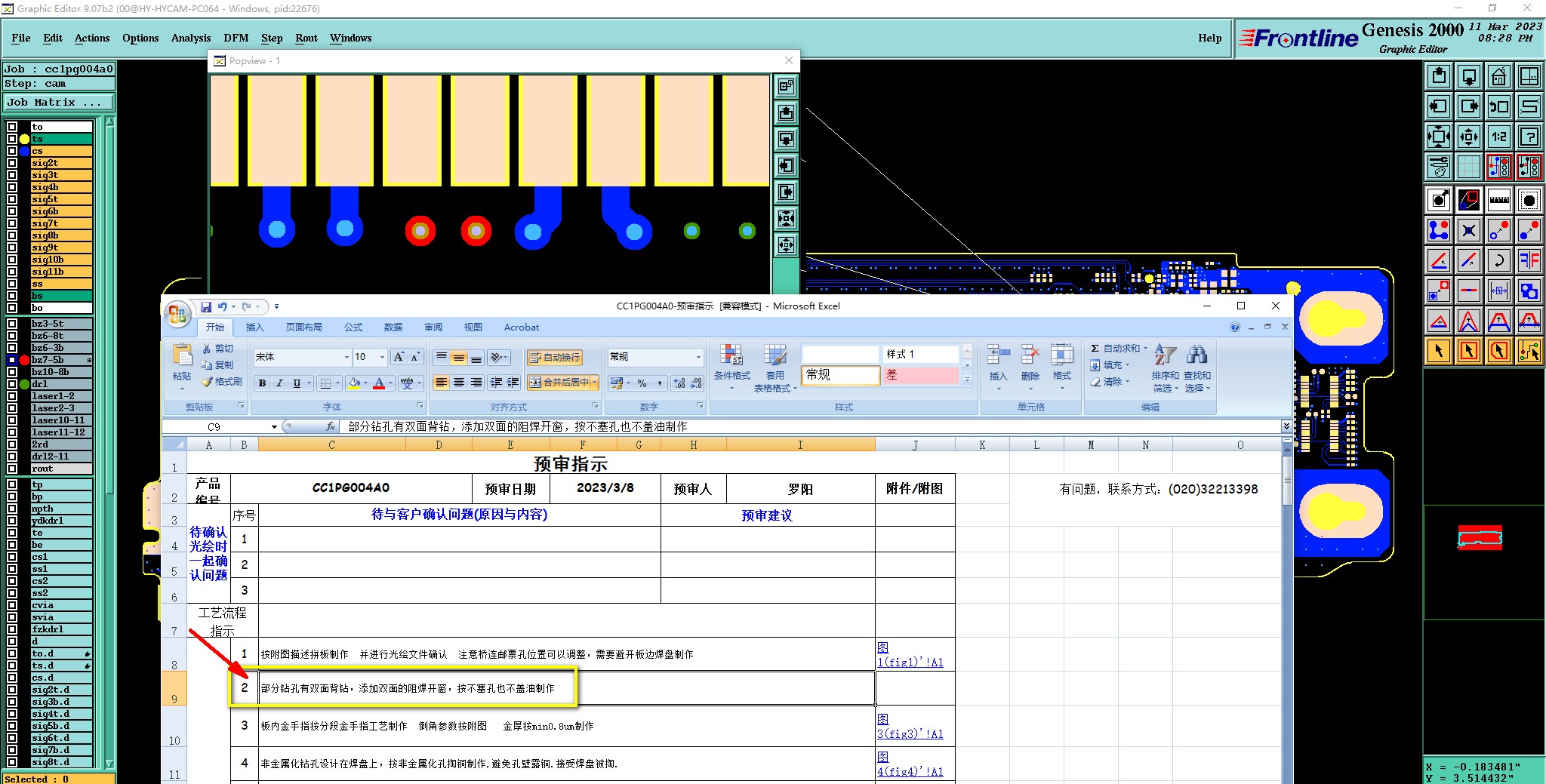Choose the plain arrow select tool
Screen dimensions: 1546x784
(1439, 351)
